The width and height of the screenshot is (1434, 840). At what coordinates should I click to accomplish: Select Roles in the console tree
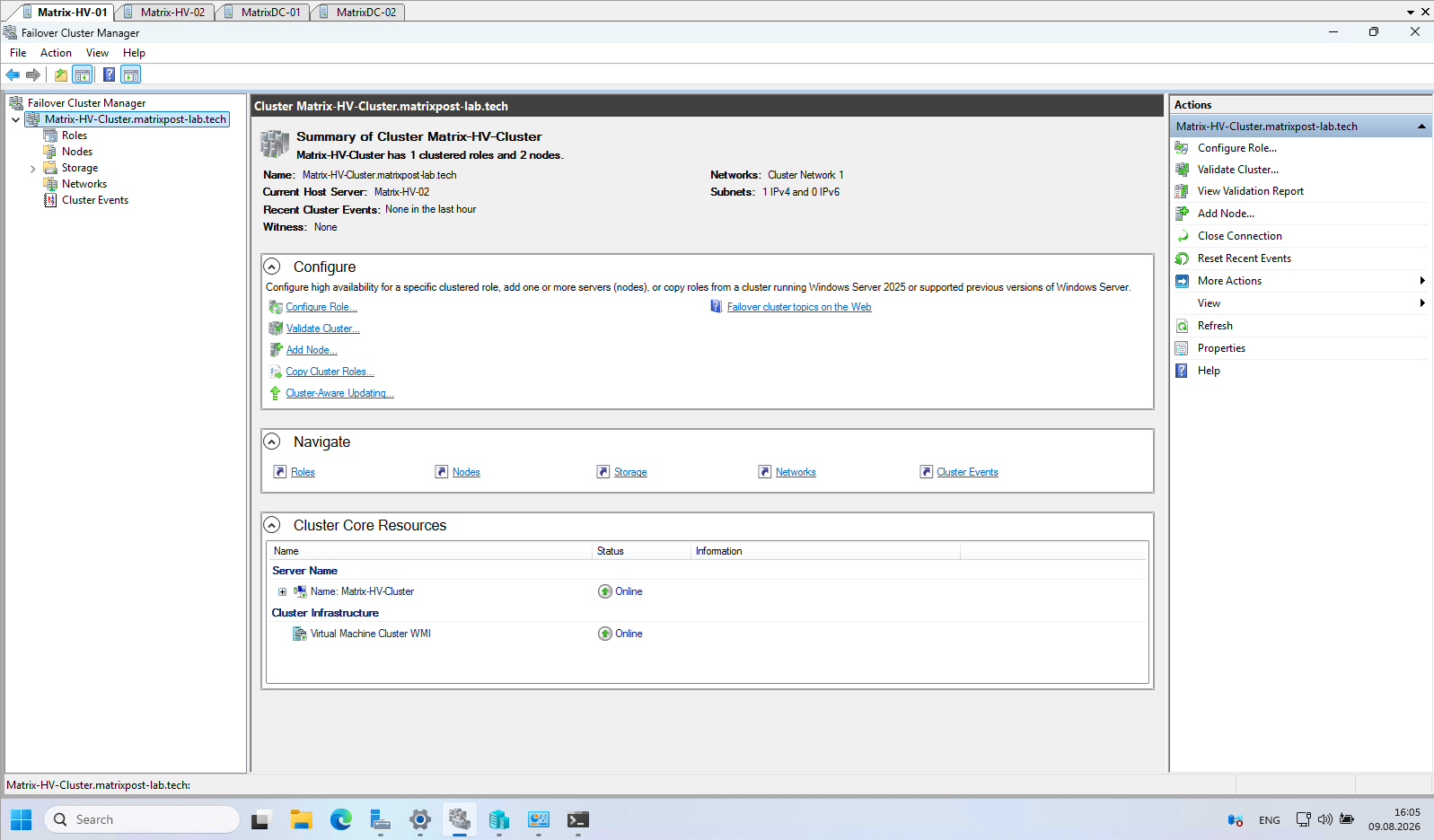pos(75,136)
